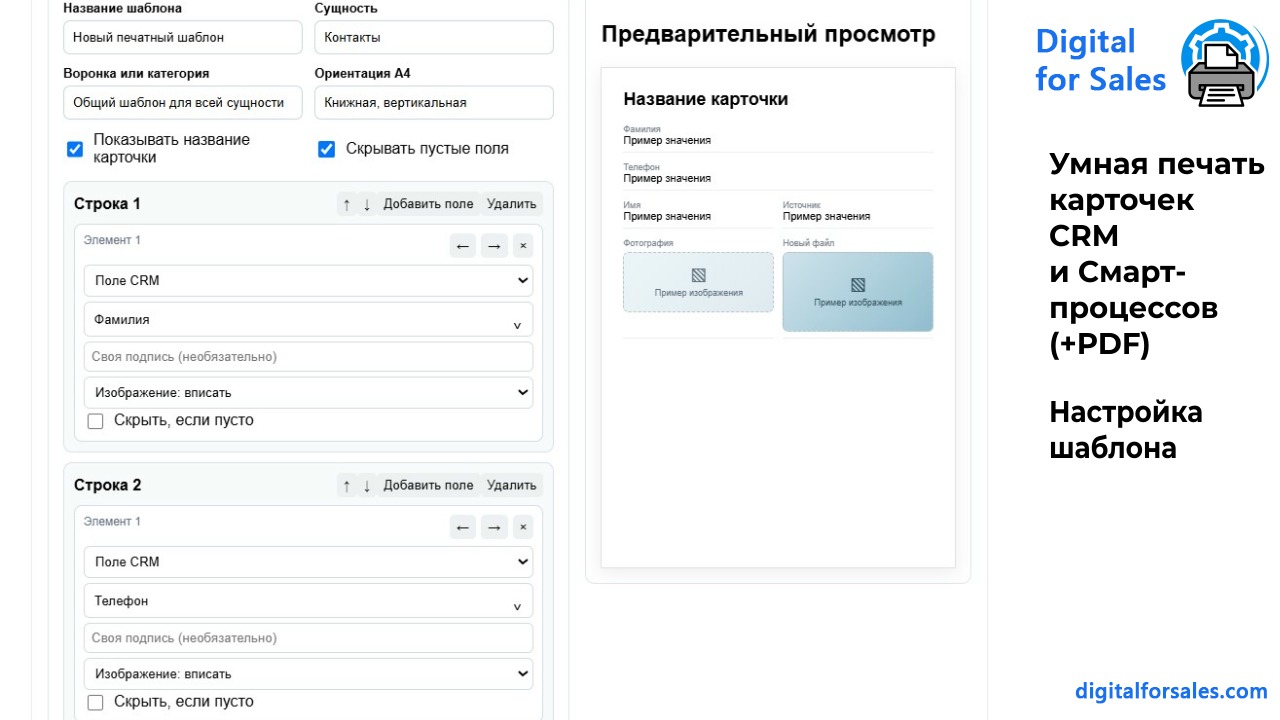Open 'Изображение: вписать' dropdown in Строка 2
The image size is (1280, 720).
click(x=308, y=673)
